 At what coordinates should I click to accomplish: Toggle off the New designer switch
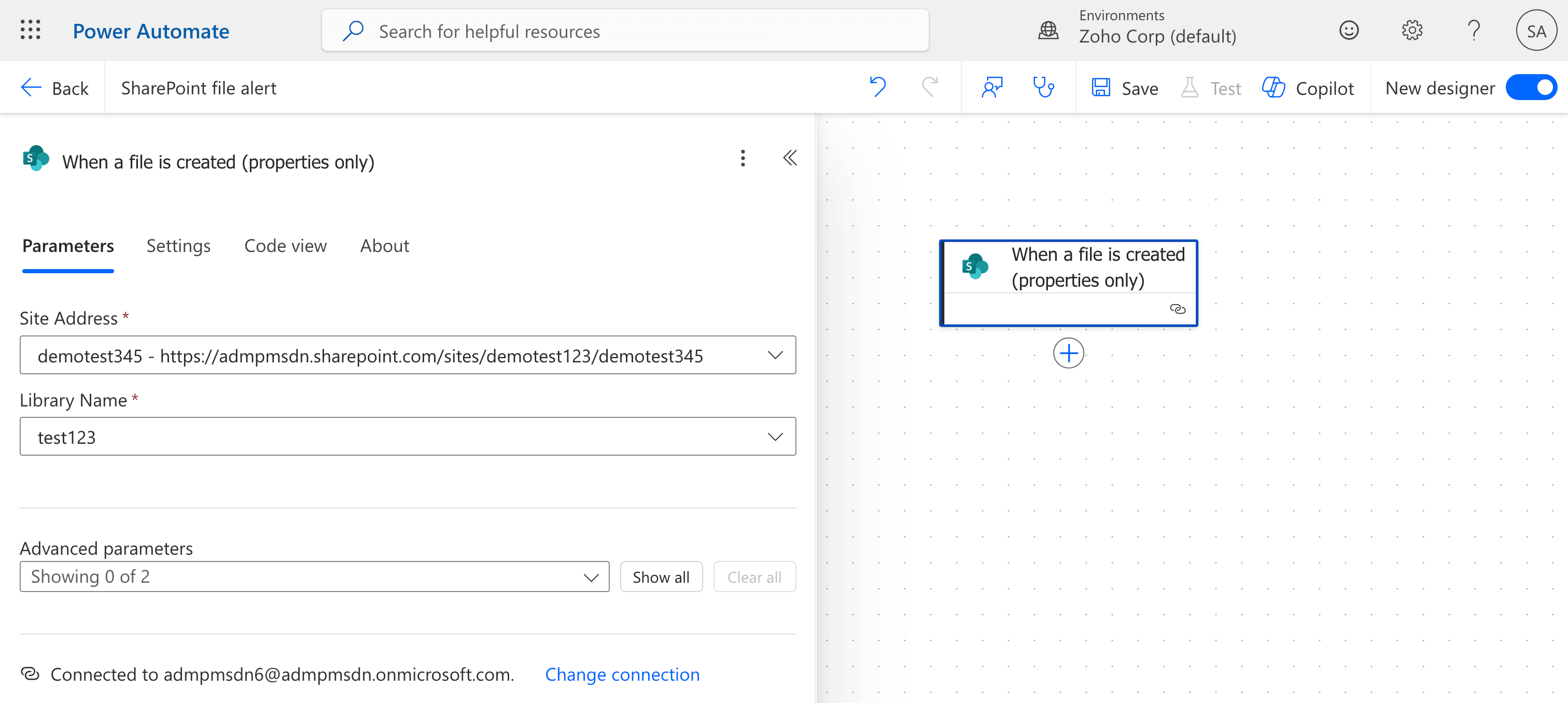click(1532, 87)
